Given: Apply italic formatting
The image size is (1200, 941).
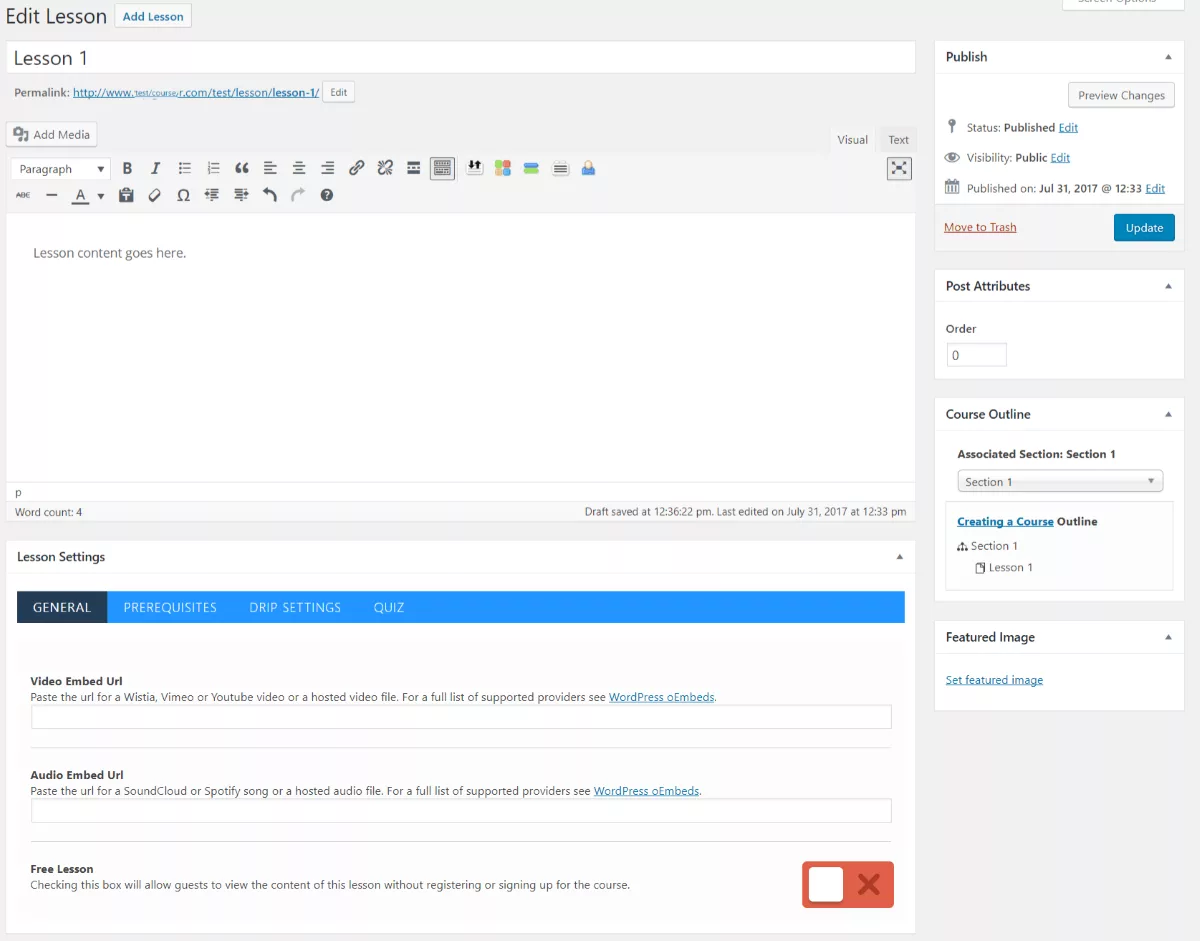Looking at the screenshot, I should coord(155,169).
